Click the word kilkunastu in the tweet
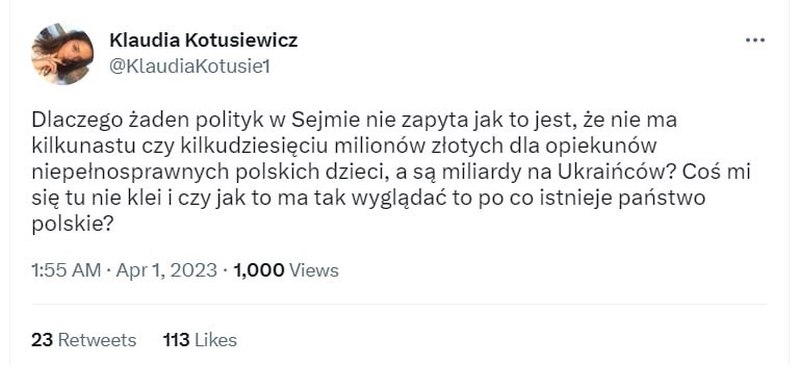This screenshot has width=800, height=365. click(73, 147)
